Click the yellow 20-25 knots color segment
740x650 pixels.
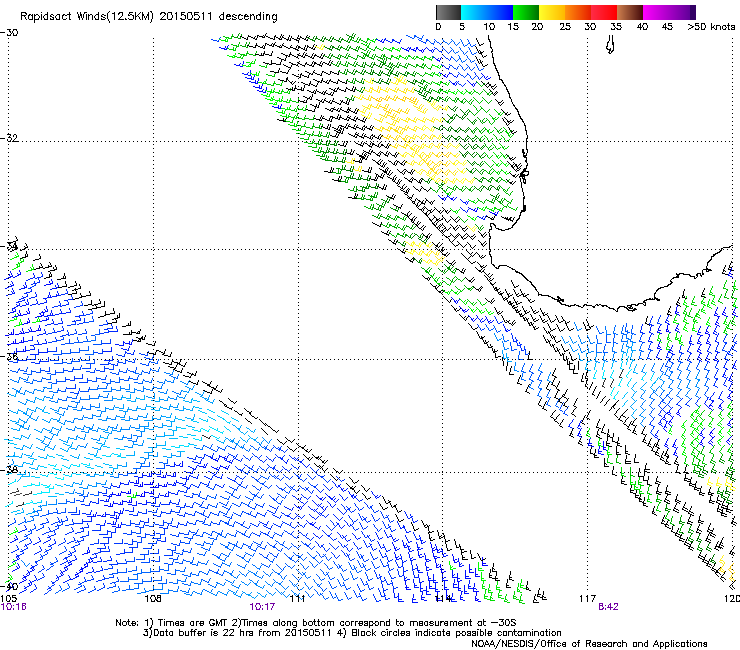coord(552,12)
